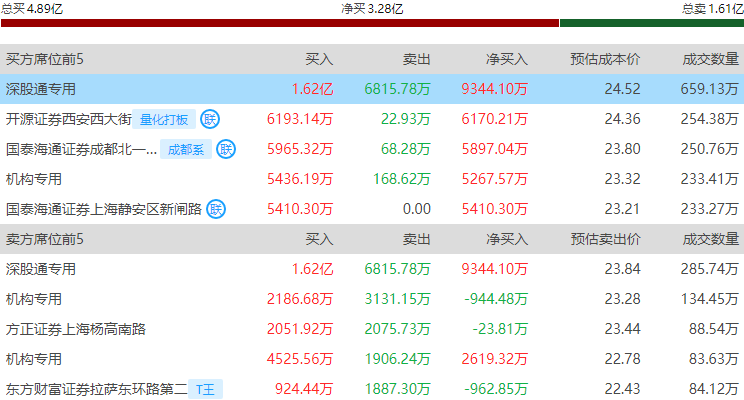Click the red total-buy bar segment
Screen dimensions: 744x400
(280, 23)
